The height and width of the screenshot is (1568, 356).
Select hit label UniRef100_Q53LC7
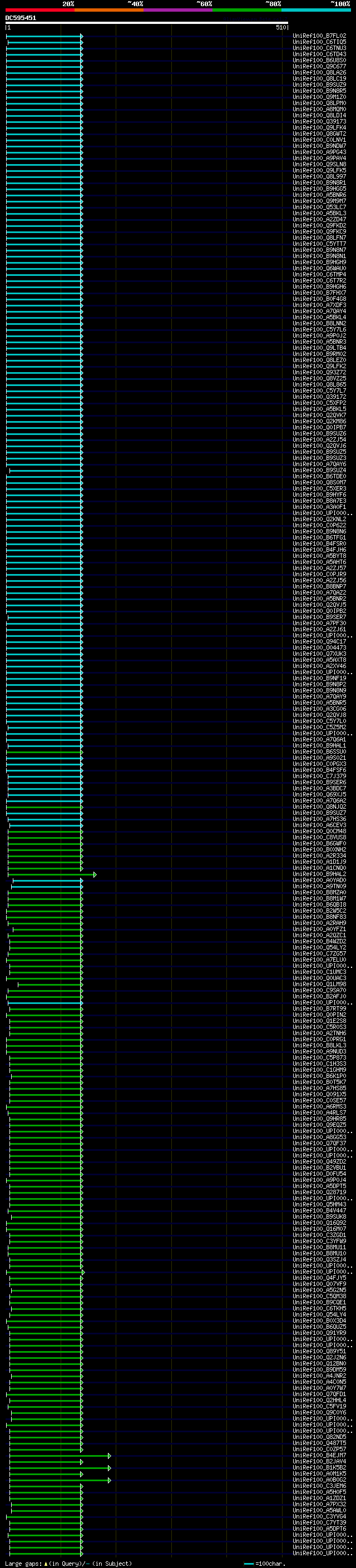coord(319,207)
